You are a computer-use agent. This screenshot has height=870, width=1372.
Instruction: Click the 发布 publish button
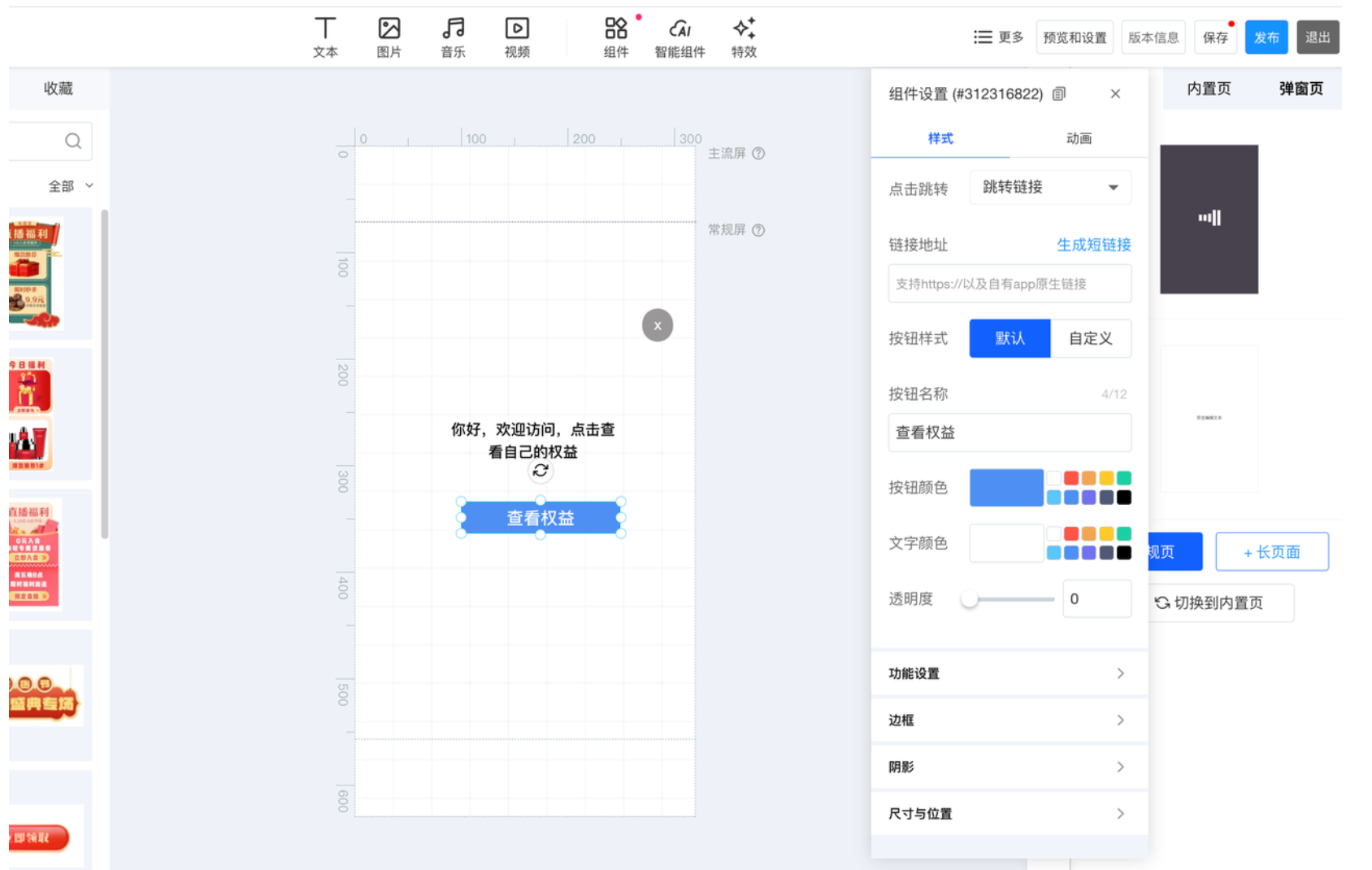tap(1266, 37)
